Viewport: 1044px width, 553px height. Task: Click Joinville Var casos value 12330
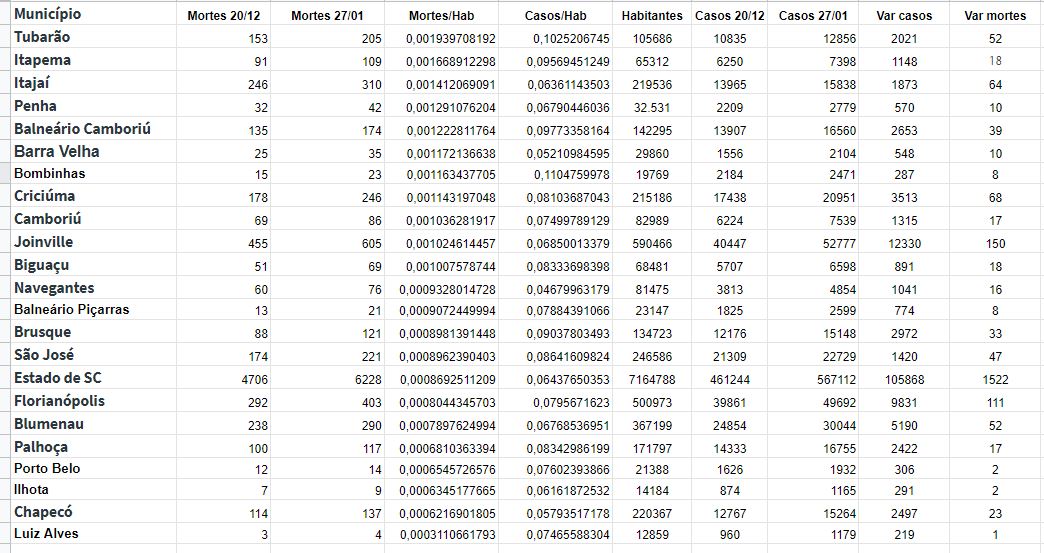904,244
